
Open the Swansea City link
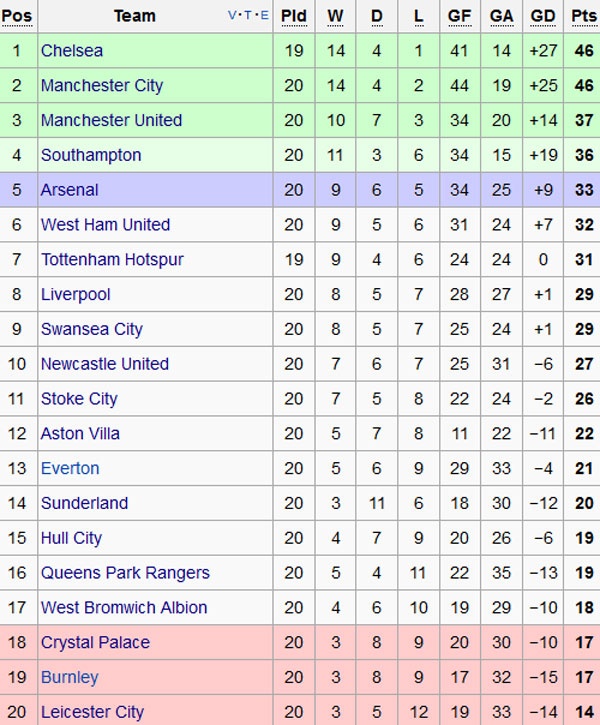point(92,329)
